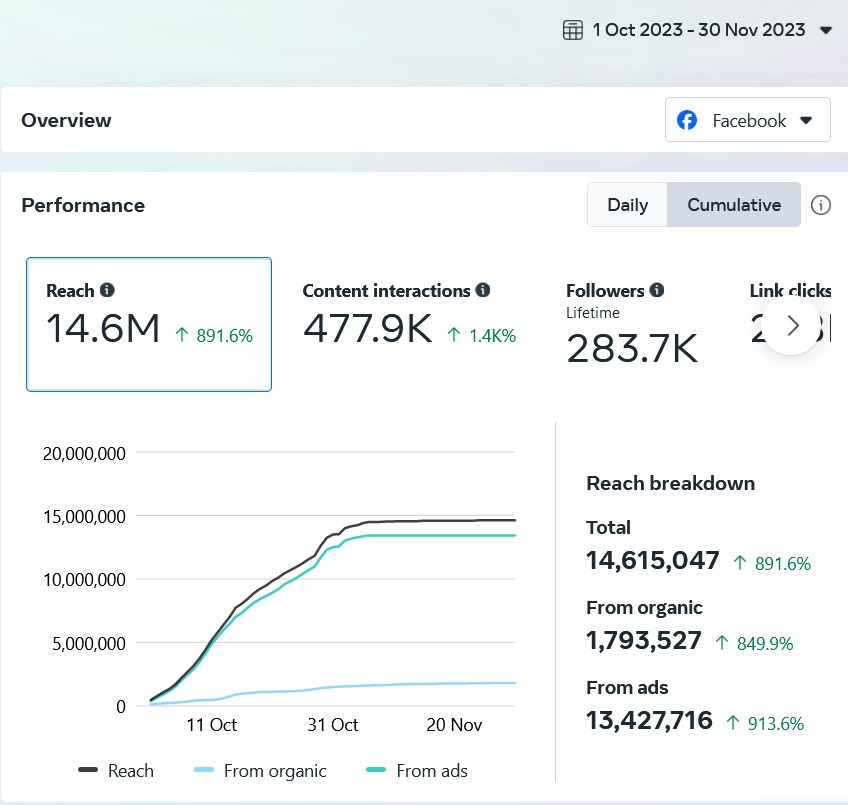Click the green arrow beside Reach 891.6%

(x=182, y=336)
